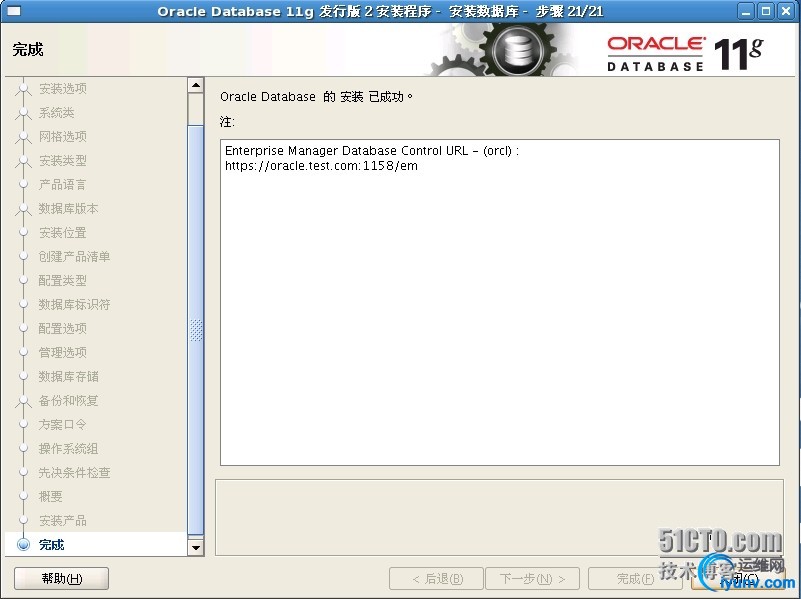Click the 先决条件检查 step arrow marker

tap(22, 473)
